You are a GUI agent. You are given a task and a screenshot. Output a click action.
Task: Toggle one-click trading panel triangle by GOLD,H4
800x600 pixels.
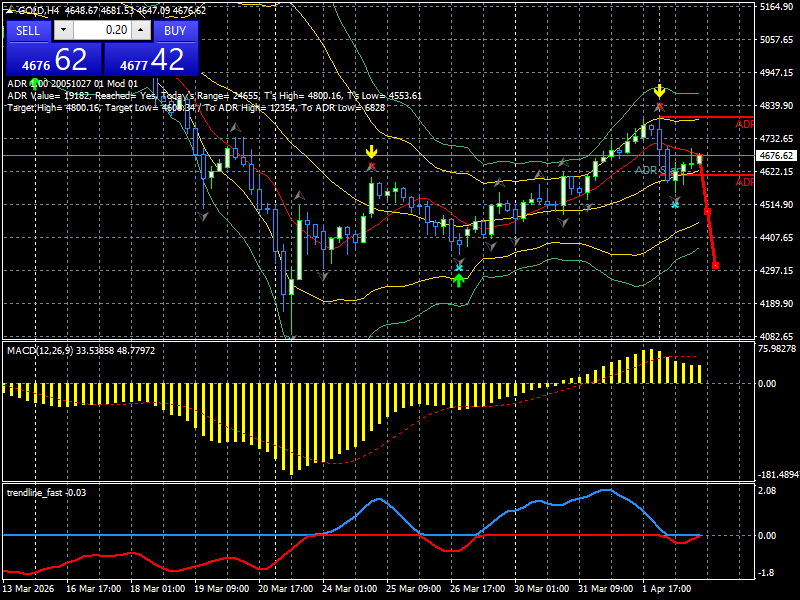coord(9,10)
